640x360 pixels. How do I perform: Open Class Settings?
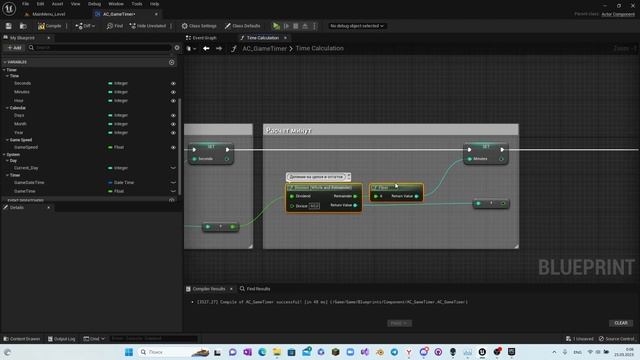pos(199,26)
